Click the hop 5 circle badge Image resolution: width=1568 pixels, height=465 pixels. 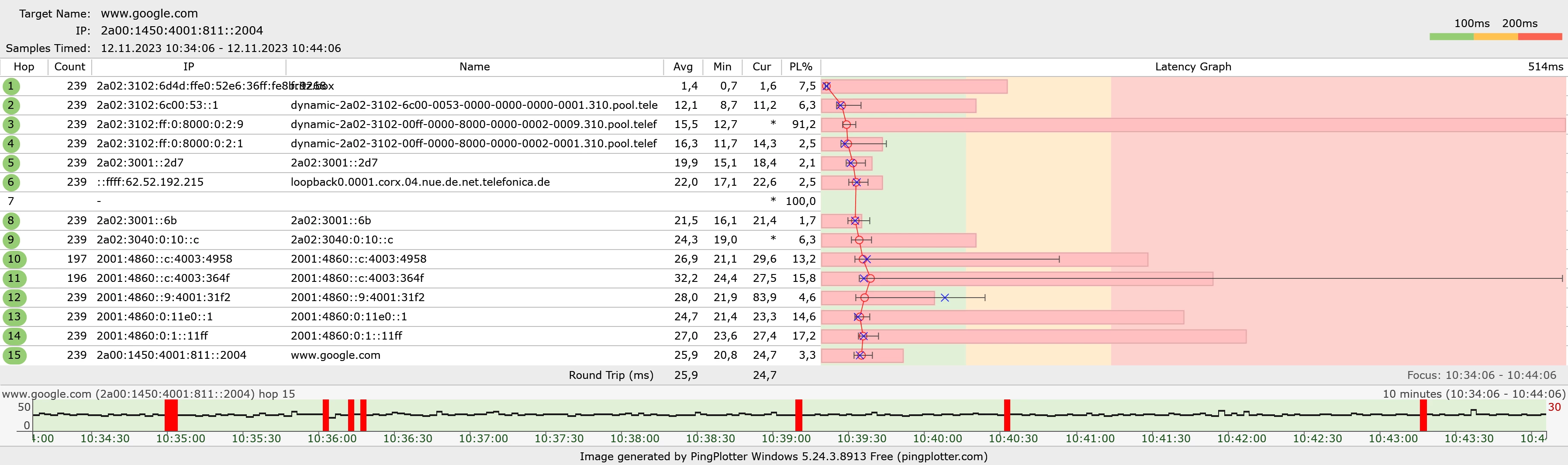click(x=10, y=163)
